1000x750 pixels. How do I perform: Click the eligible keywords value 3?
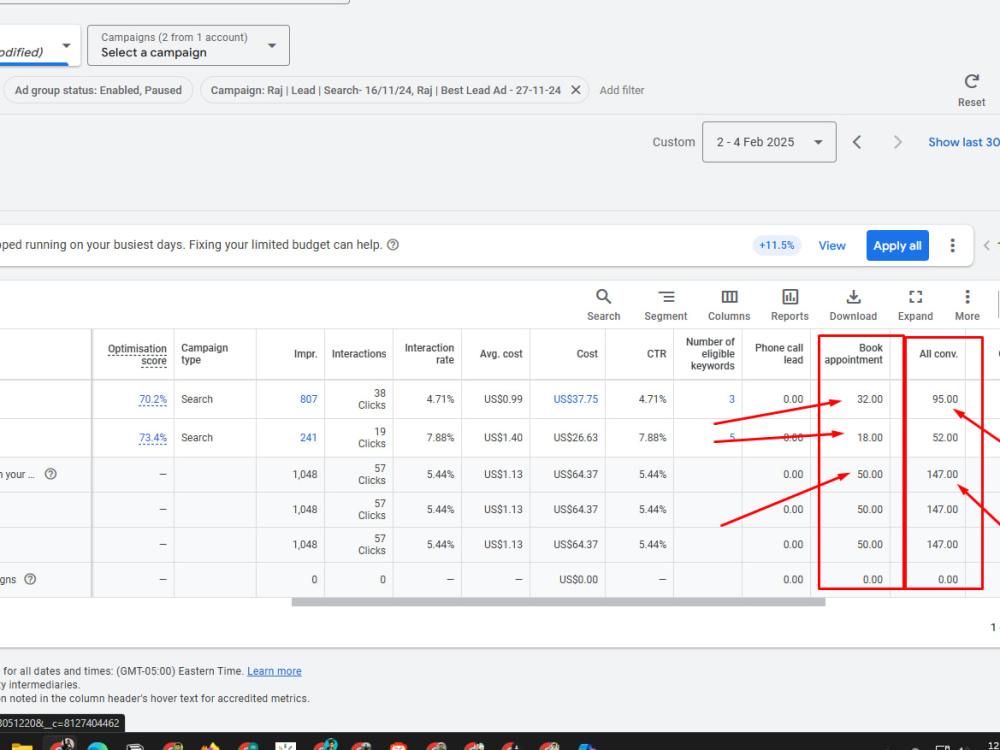732,399
